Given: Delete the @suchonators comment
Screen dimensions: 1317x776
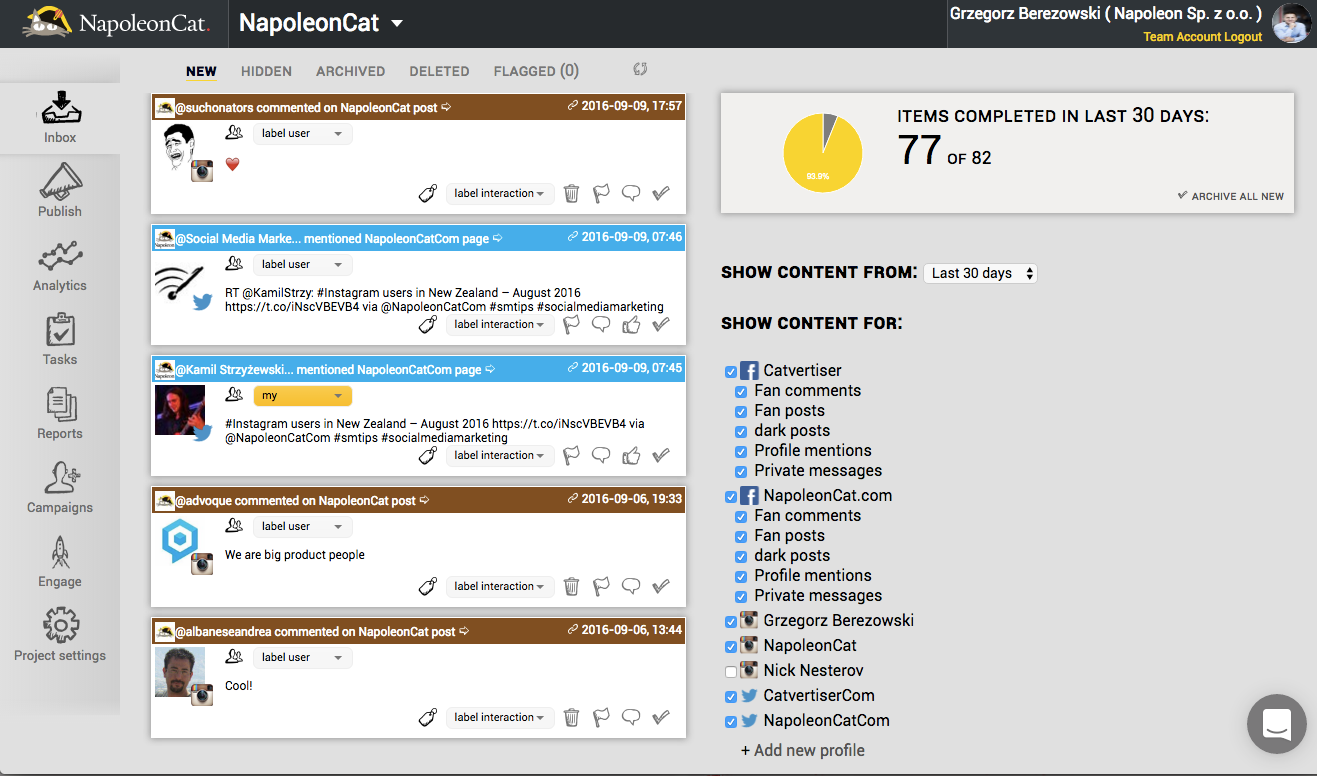Looking at the screenshot, I should (x=571, y=193).
